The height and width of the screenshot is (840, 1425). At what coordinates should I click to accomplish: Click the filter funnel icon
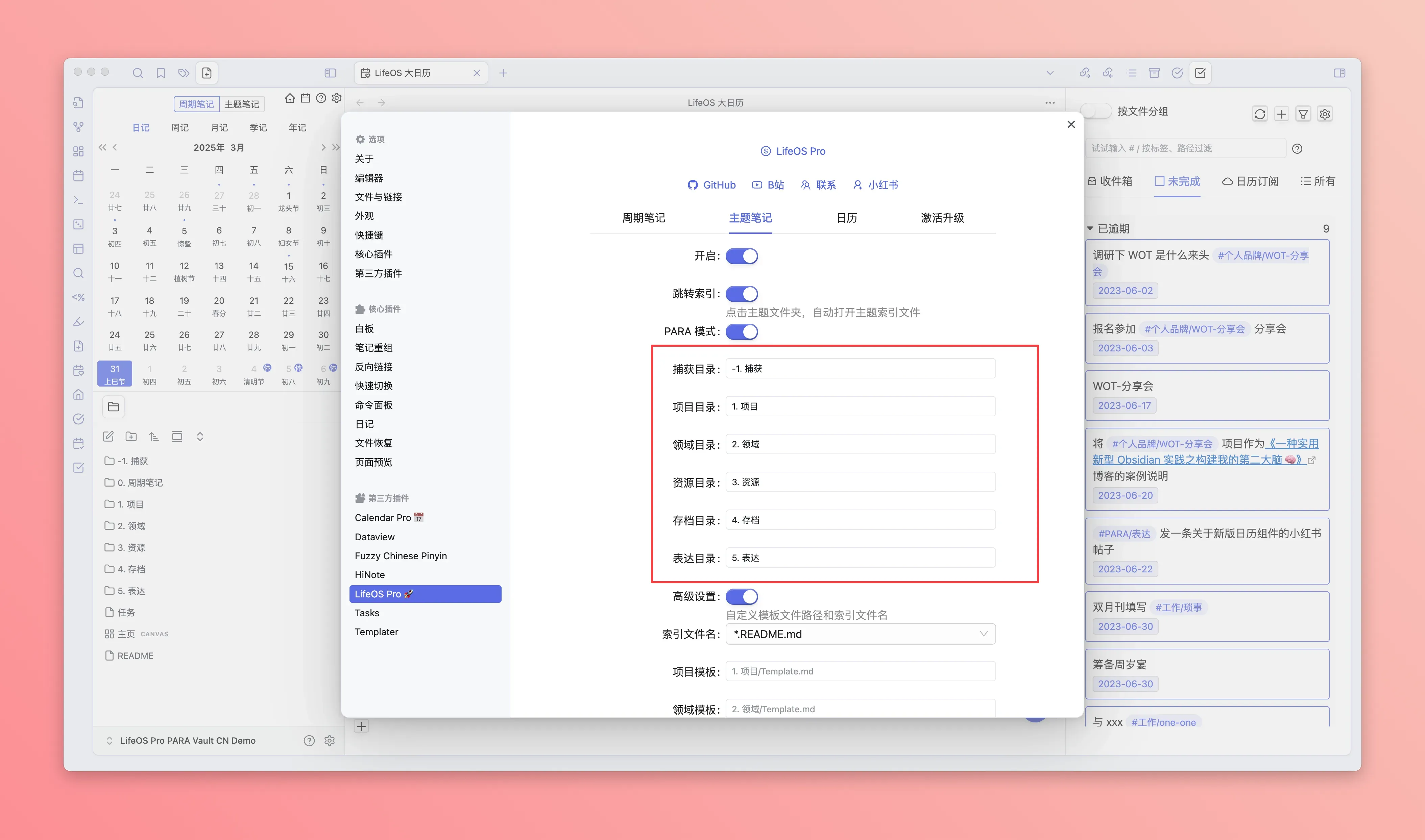click(x=1303, y=114)
